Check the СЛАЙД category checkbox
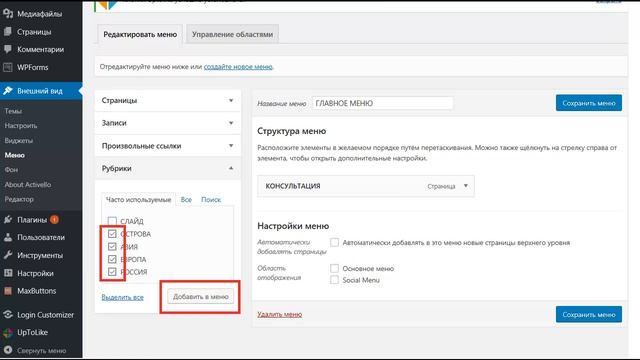The image size is (640, 360). (x=112, y=221)
